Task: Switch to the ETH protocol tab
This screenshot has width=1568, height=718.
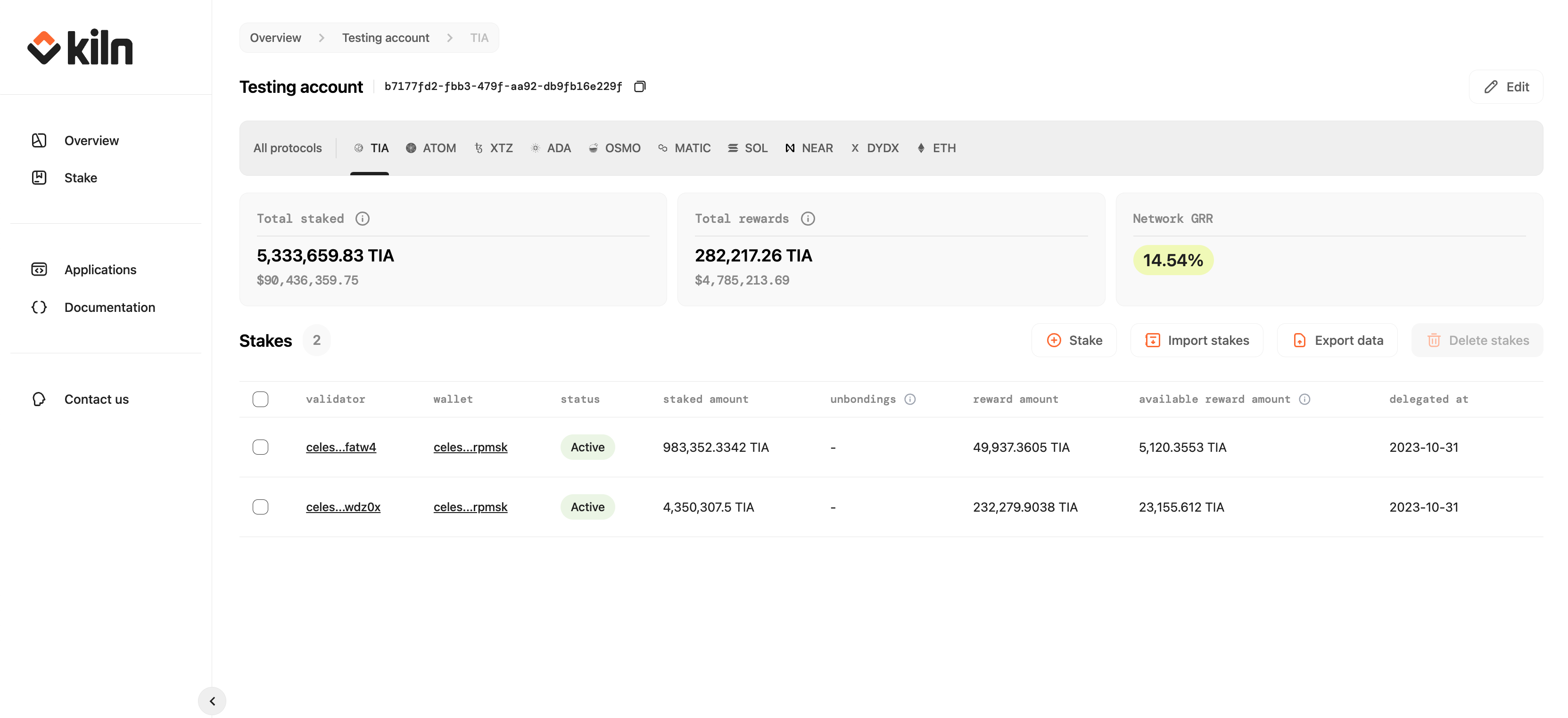Action: (936, 148)
